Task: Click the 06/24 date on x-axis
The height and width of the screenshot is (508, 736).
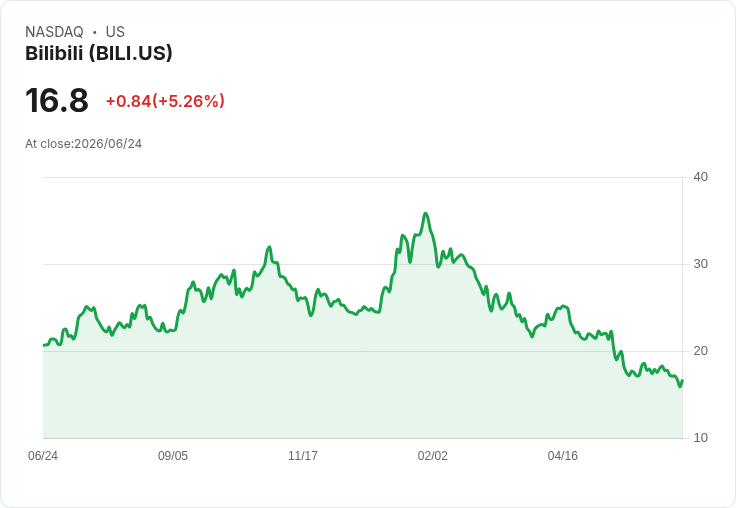Action: coord(43,456)
